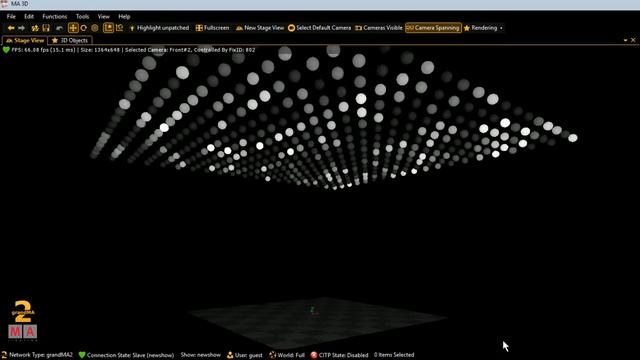Switch to the Stage View tab
The height and width of the screenshot is (360, 640).
click(x=24, y=40)
